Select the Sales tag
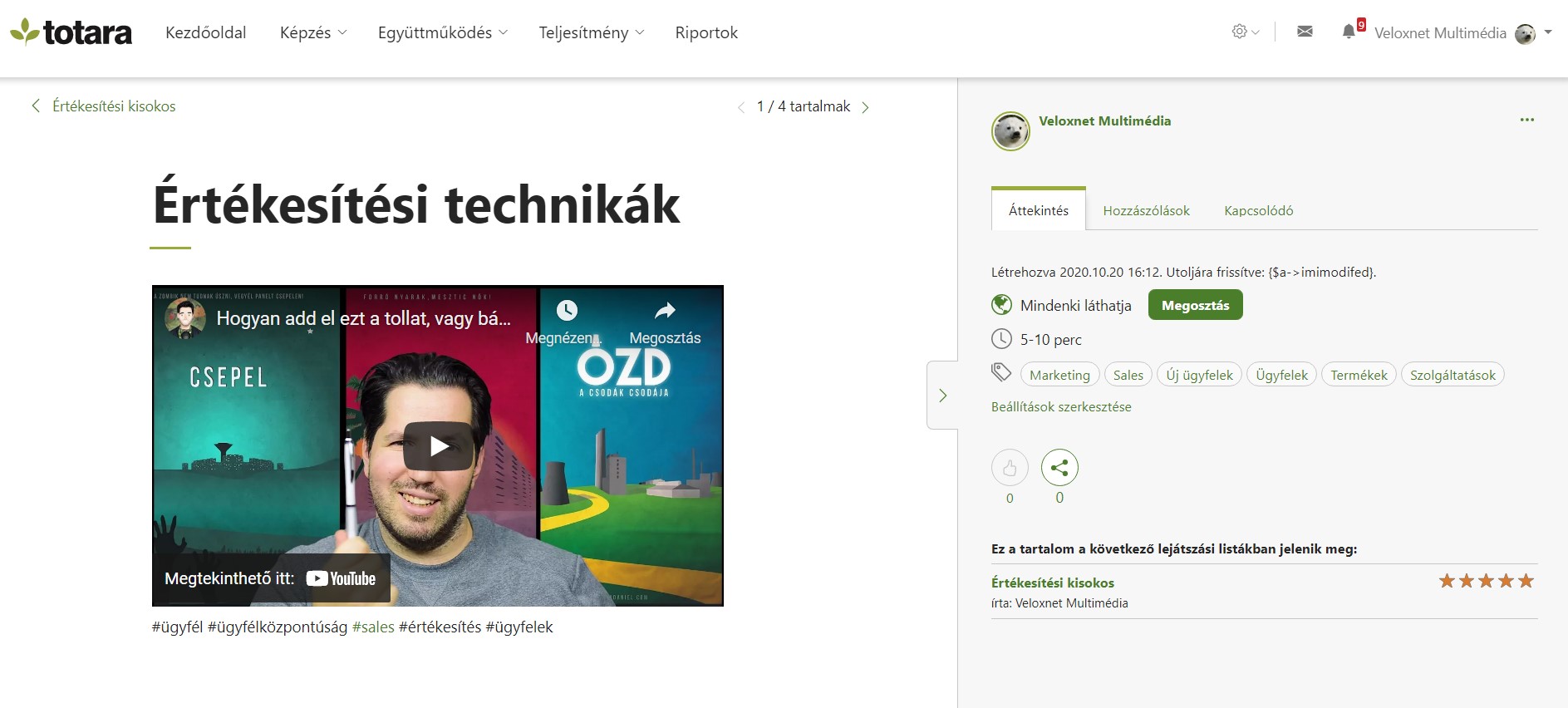 pos(1128,375)
